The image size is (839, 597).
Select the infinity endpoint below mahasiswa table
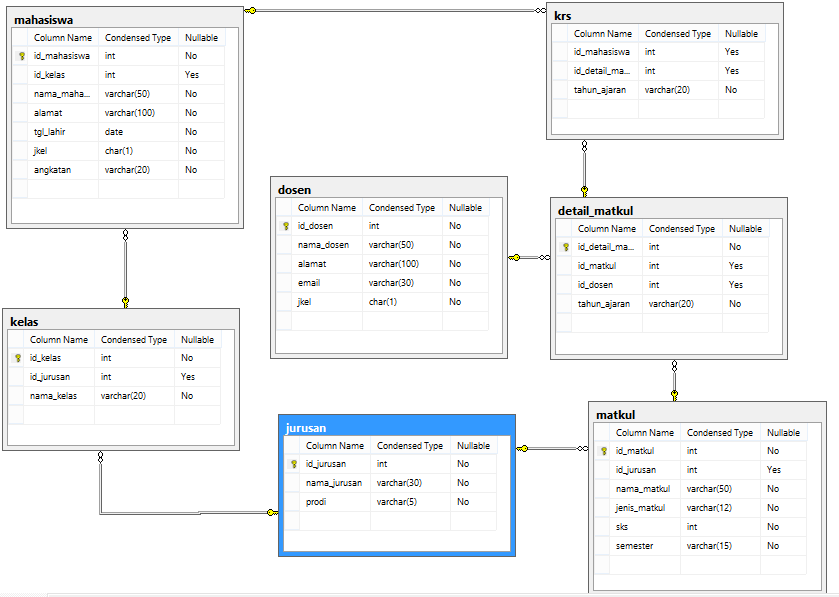(125, 235)
